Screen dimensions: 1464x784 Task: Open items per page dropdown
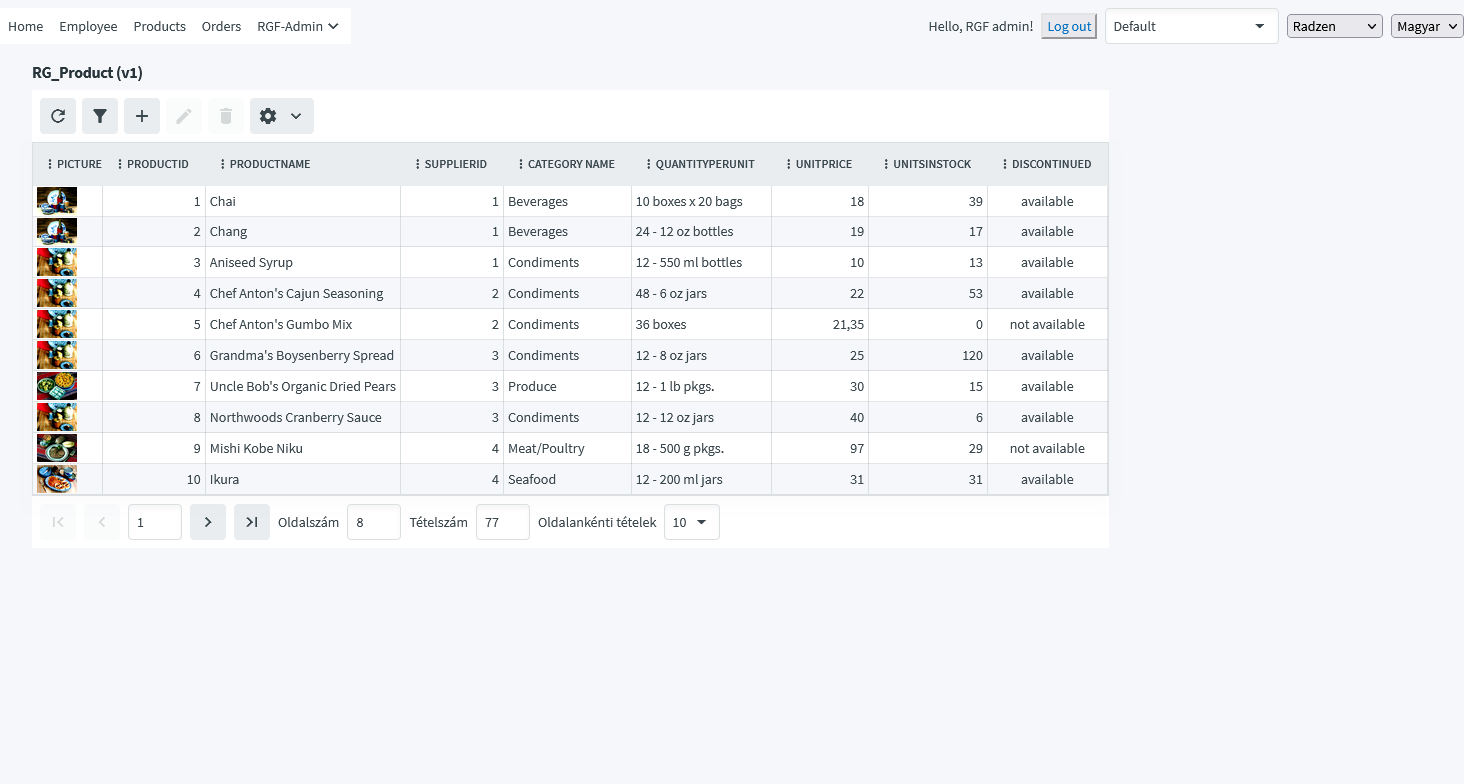(691, 522)
